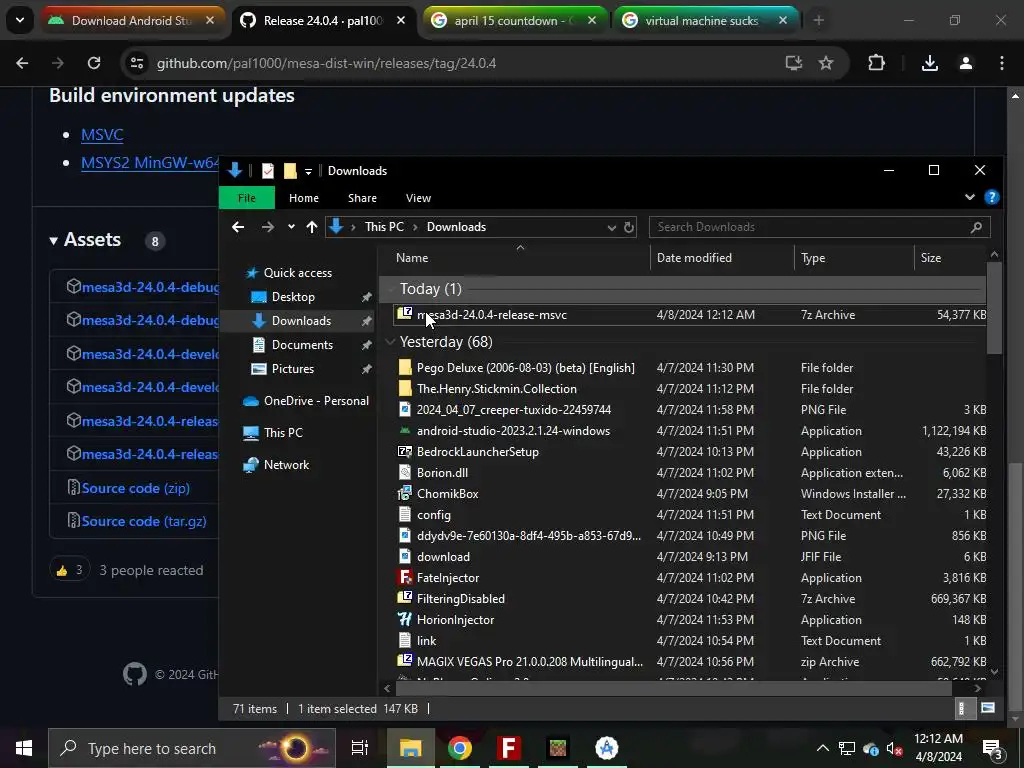Bookmark this page with the star icon
This screenshot has width=1024, height=768.
pyautogui.click(x=826, y=63)
